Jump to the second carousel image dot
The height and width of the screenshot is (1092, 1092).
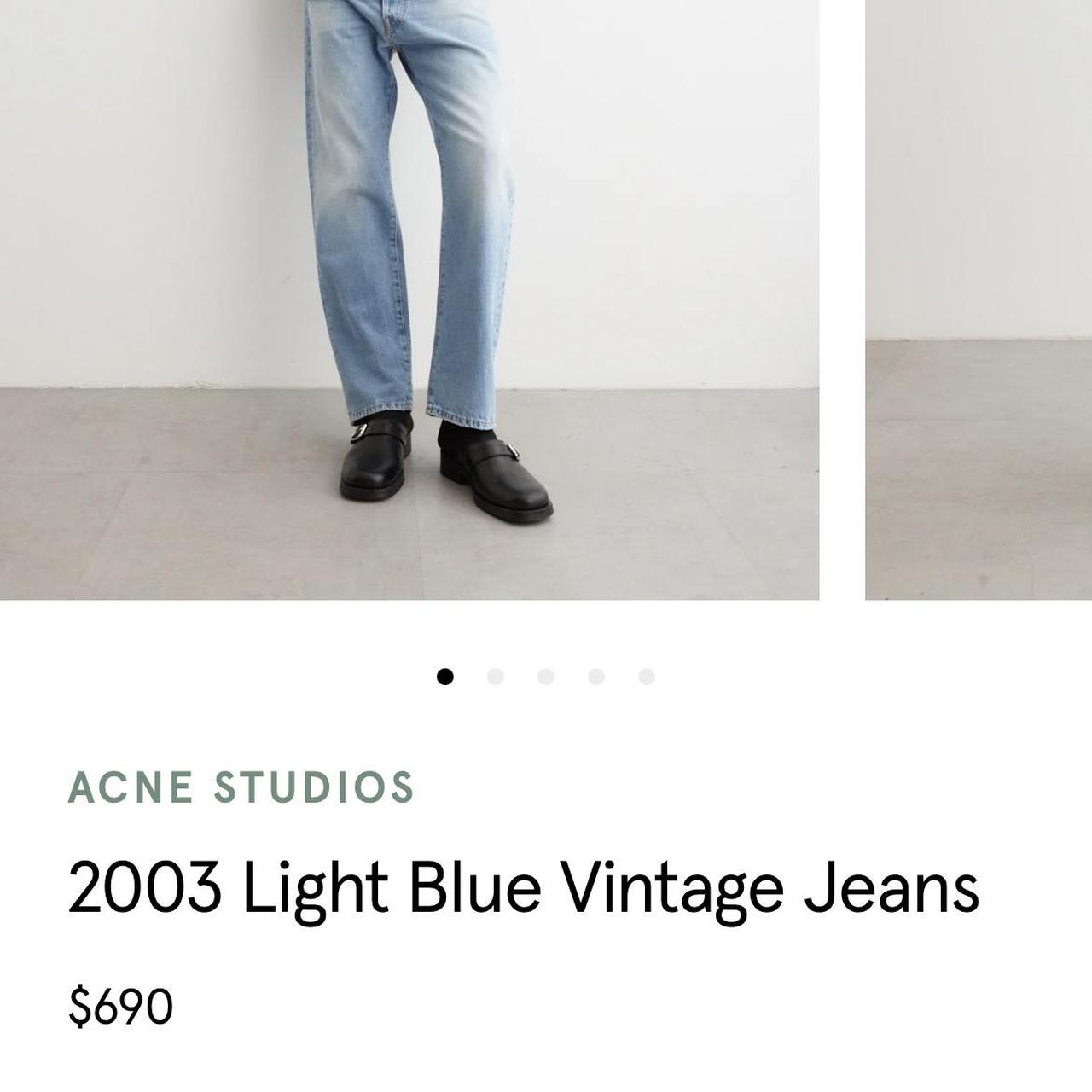(495, 677)
